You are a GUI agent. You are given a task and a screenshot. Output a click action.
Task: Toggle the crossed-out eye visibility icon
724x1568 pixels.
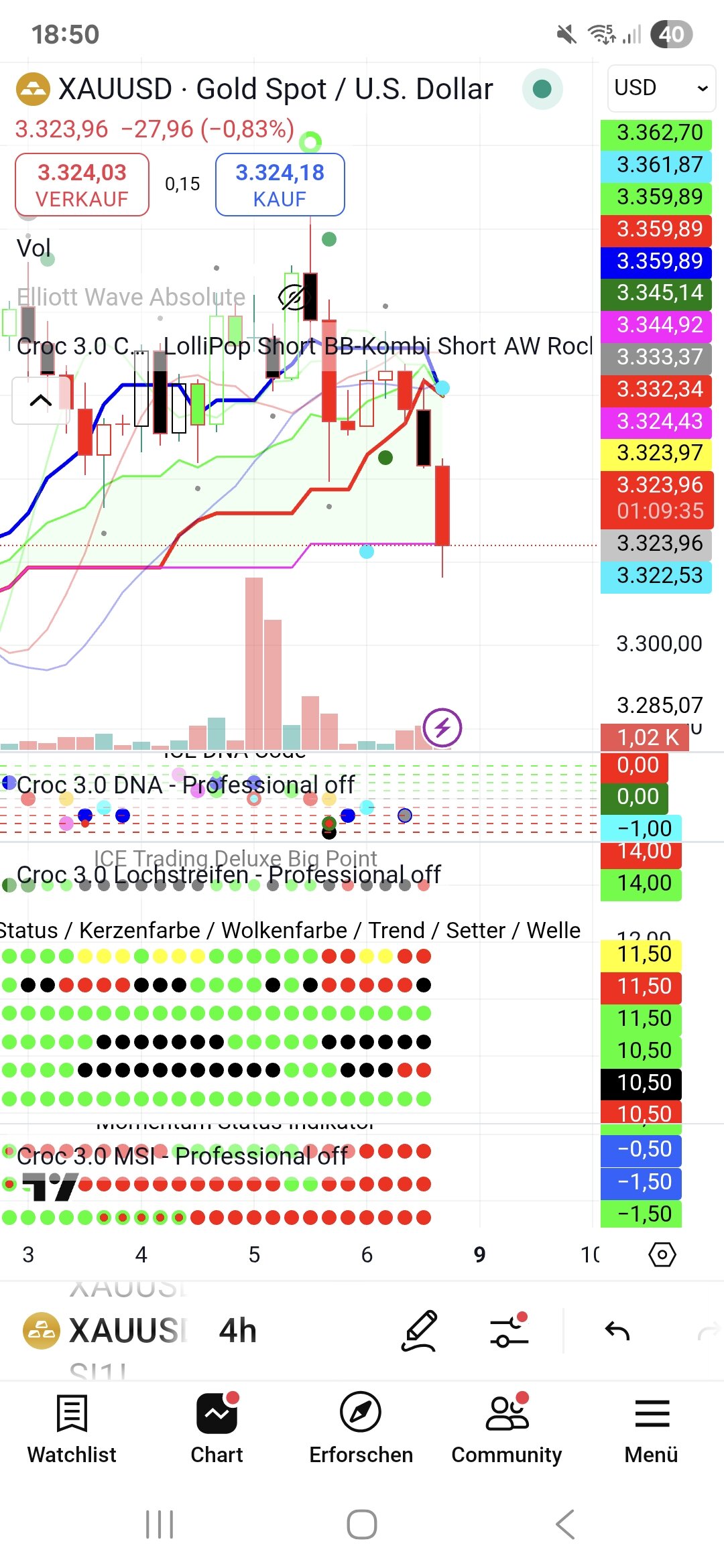click(x=292, y=297)
